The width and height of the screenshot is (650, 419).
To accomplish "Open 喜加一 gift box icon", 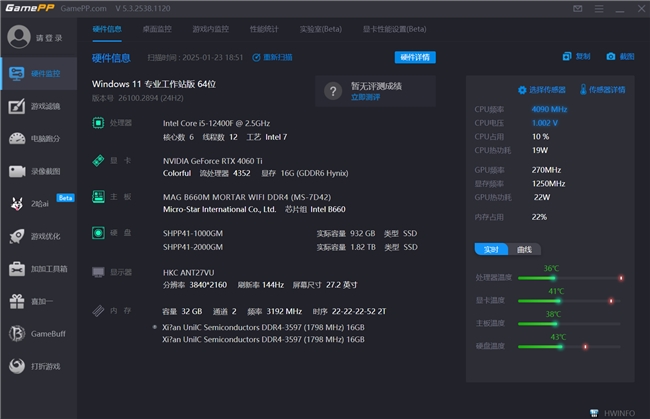I will 17,301.
